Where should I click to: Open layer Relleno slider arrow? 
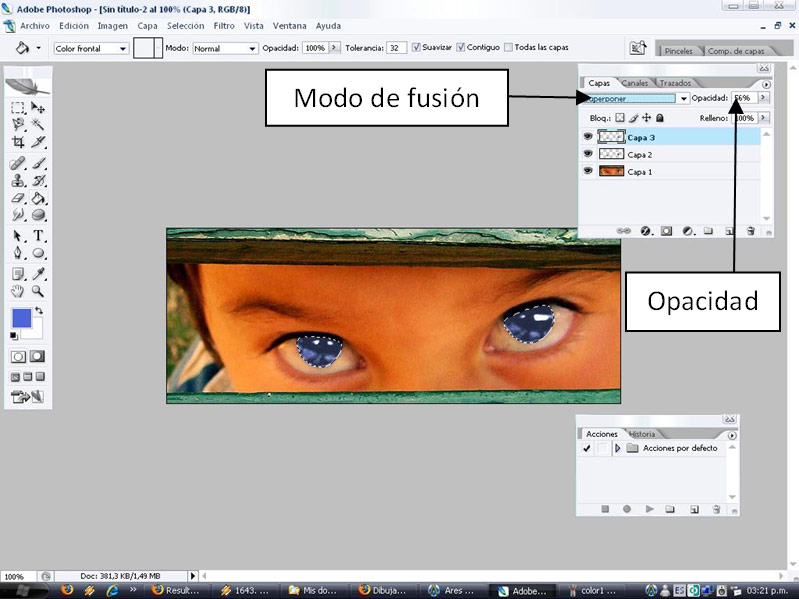point(763,118)
